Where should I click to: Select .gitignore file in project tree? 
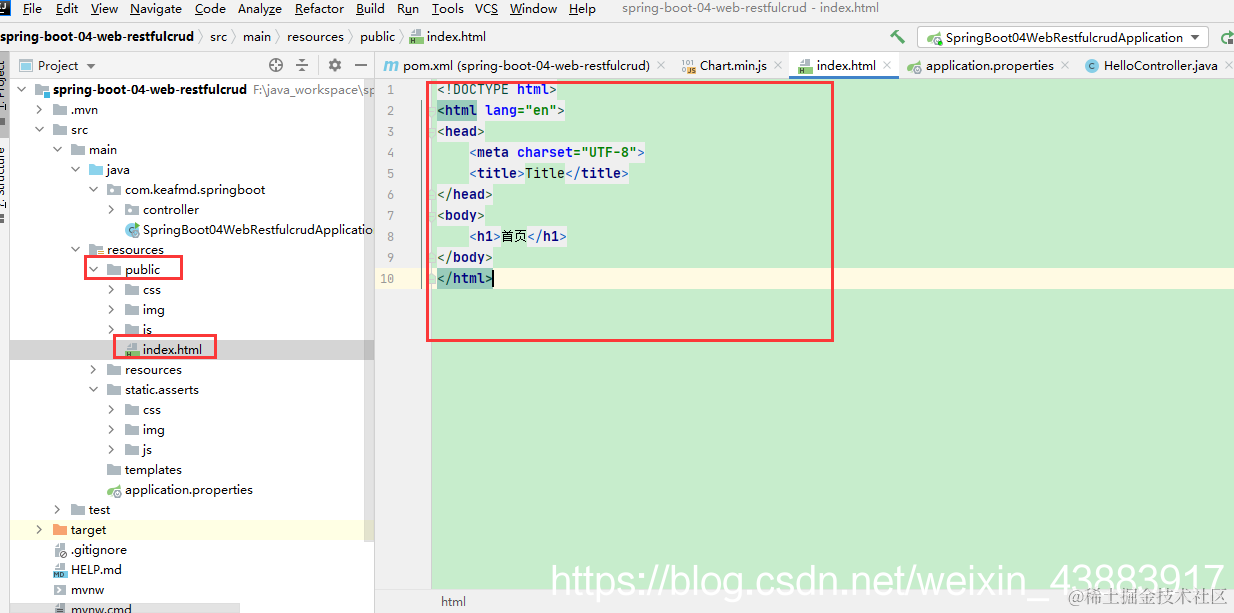click(x=98, y=550)
